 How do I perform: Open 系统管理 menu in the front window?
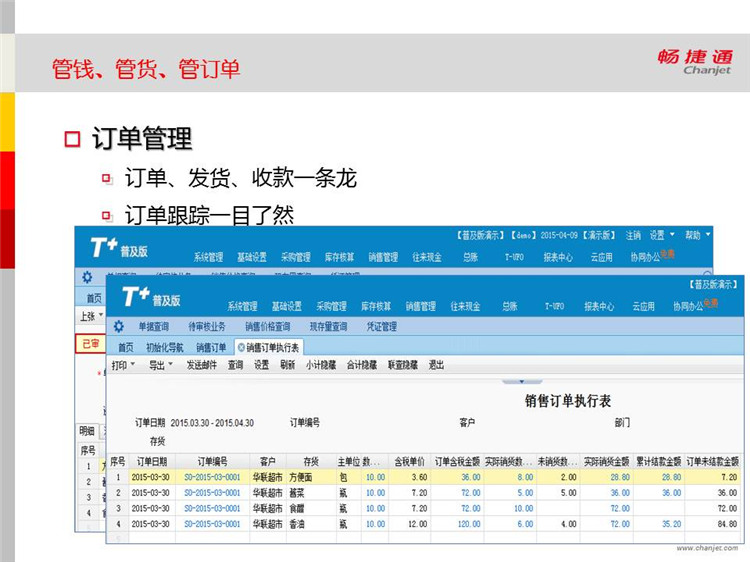click(x=242, y=306)
